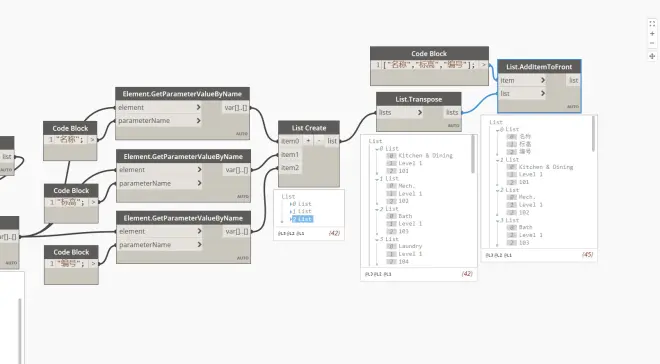
Task: Open level chevron on List.Transpose lists input
Action: tap(420, 112)
